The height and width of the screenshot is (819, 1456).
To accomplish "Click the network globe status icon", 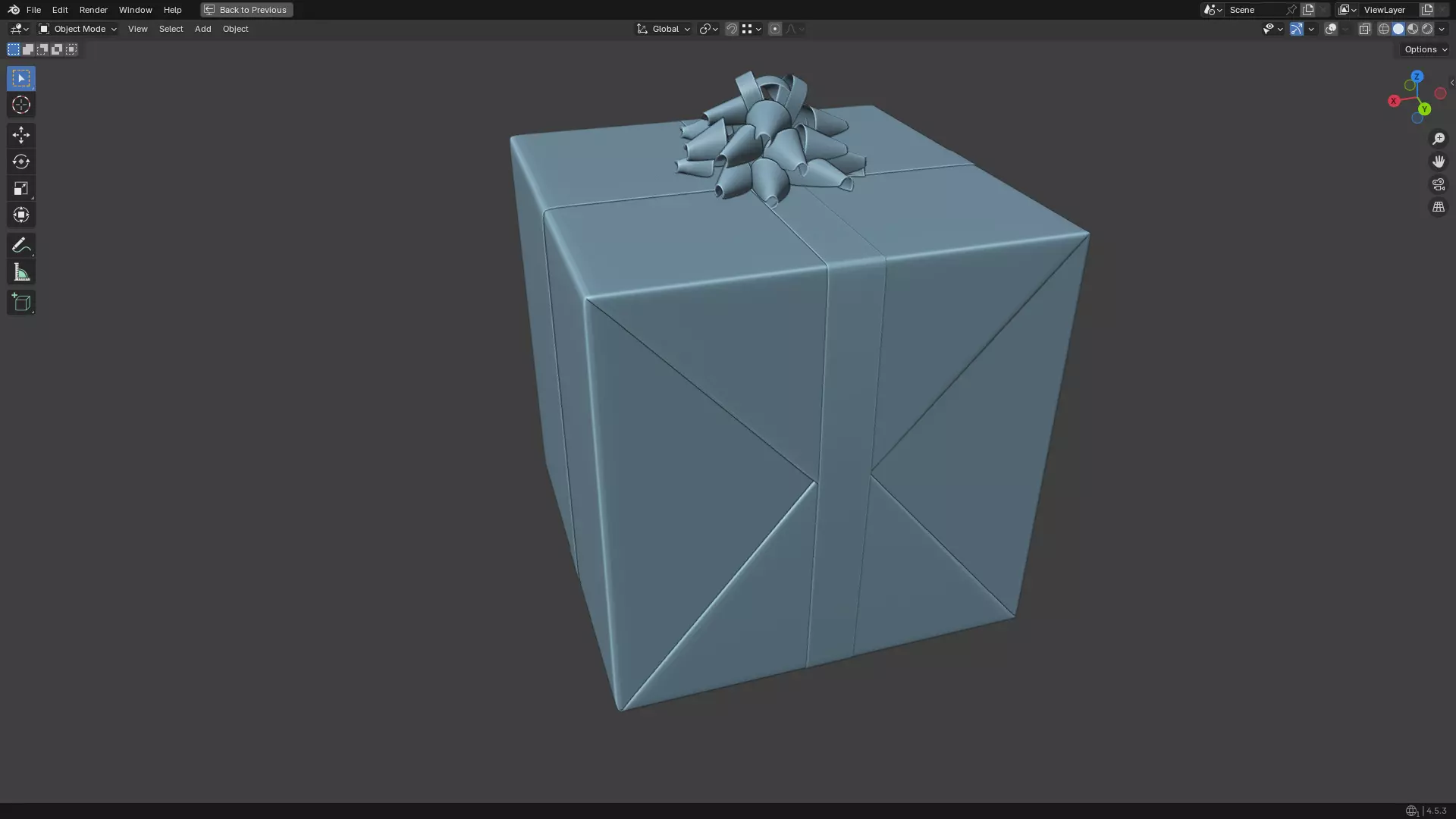I will point(1411,811).
